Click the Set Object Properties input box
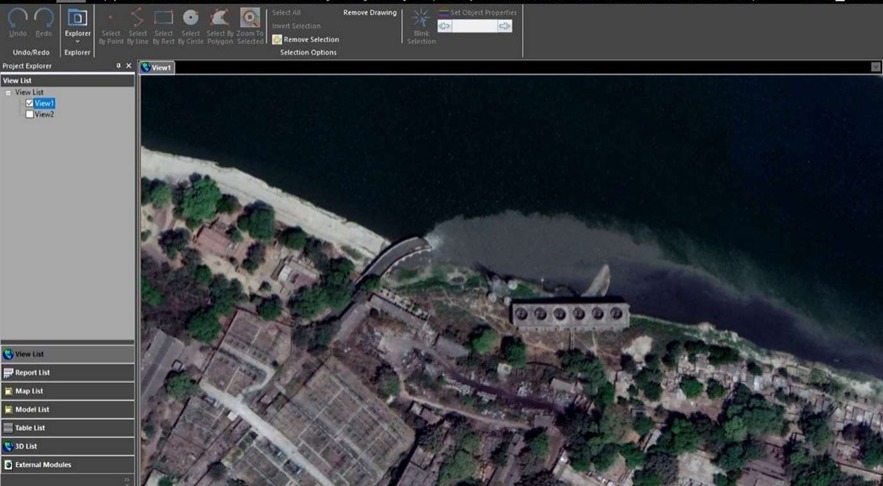The image size is (883, 486). click(475, 26)
